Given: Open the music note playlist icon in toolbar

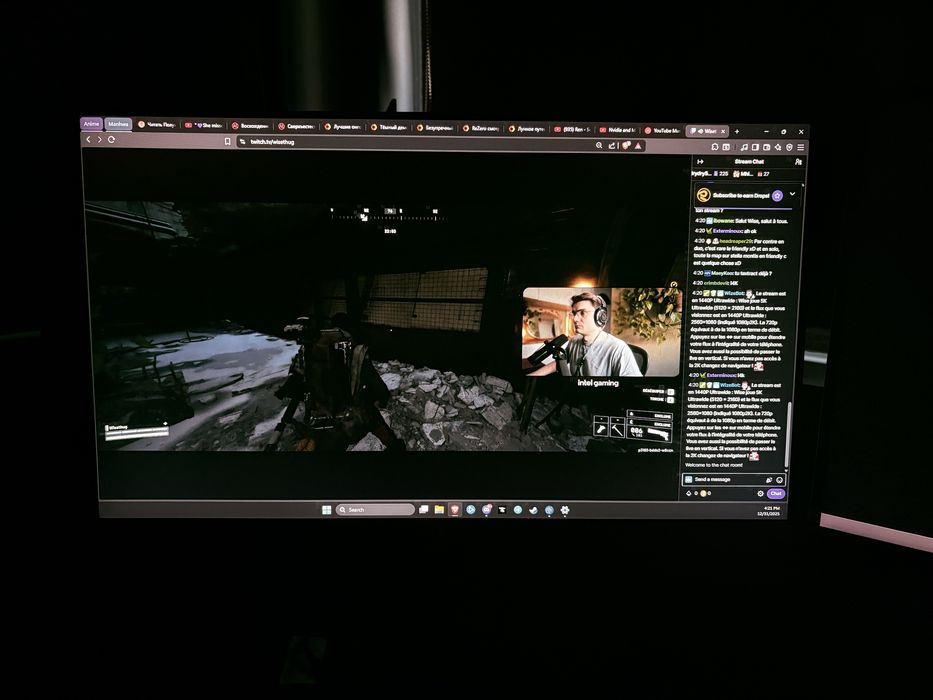Looking at the screenshot, I should tap(744, 147).
